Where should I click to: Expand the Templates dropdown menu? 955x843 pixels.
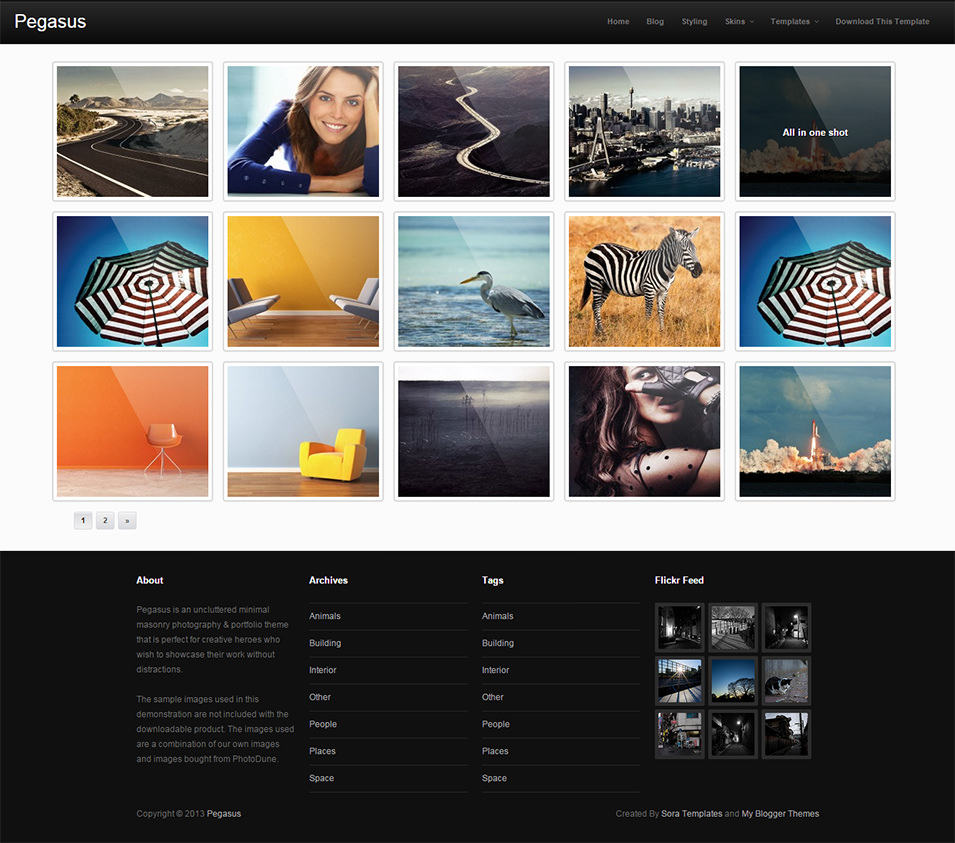pos(794,22)
